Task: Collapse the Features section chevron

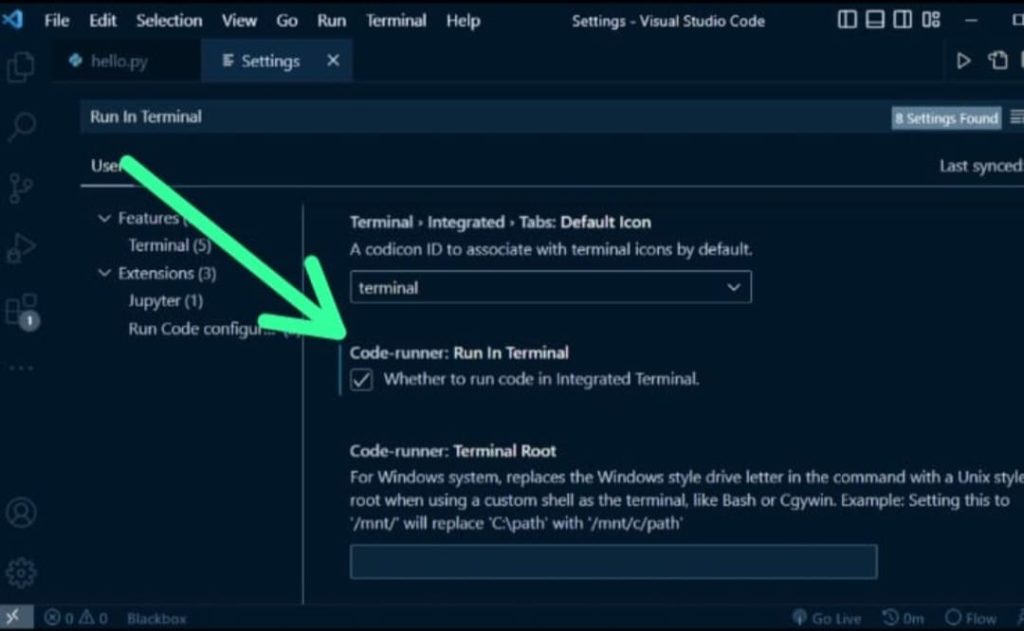Action: pos(104,218)
